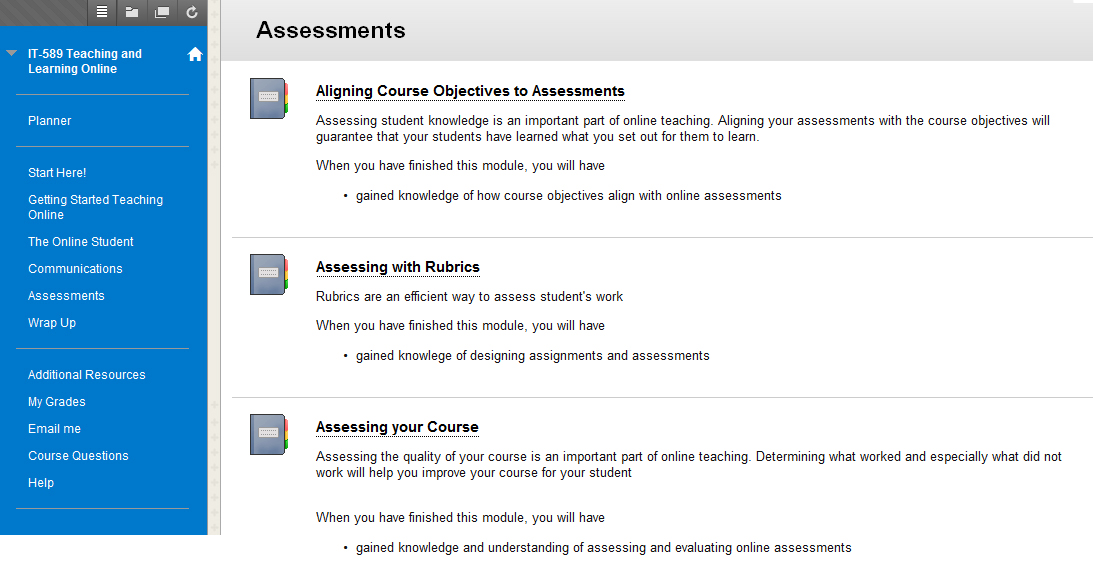Image resolution: width=1093 pixels, height=576 pixels.
Task: Collapse the IT-589 course menu
Action: click(11, 53)
